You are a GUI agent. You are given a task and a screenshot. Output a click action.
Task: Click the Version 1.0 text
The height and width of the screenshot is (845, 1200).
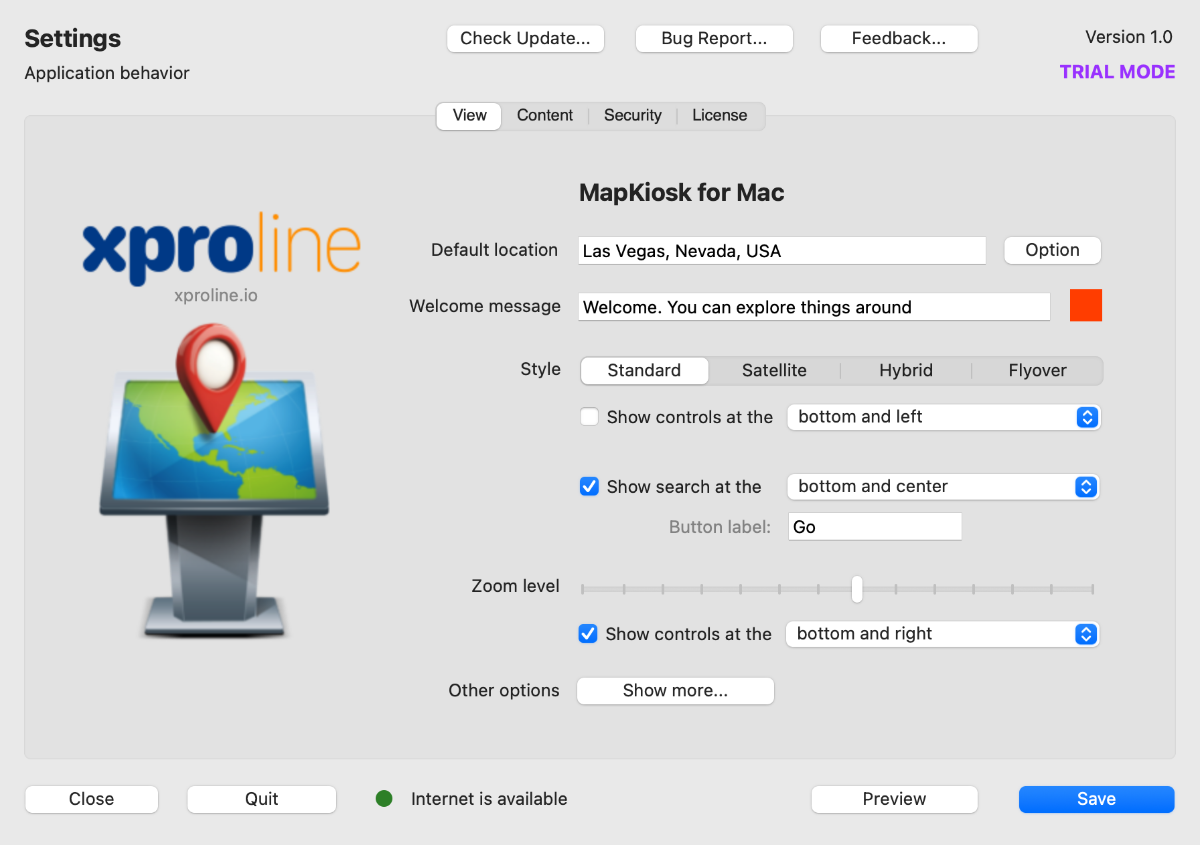click(x=1129, y=37)
